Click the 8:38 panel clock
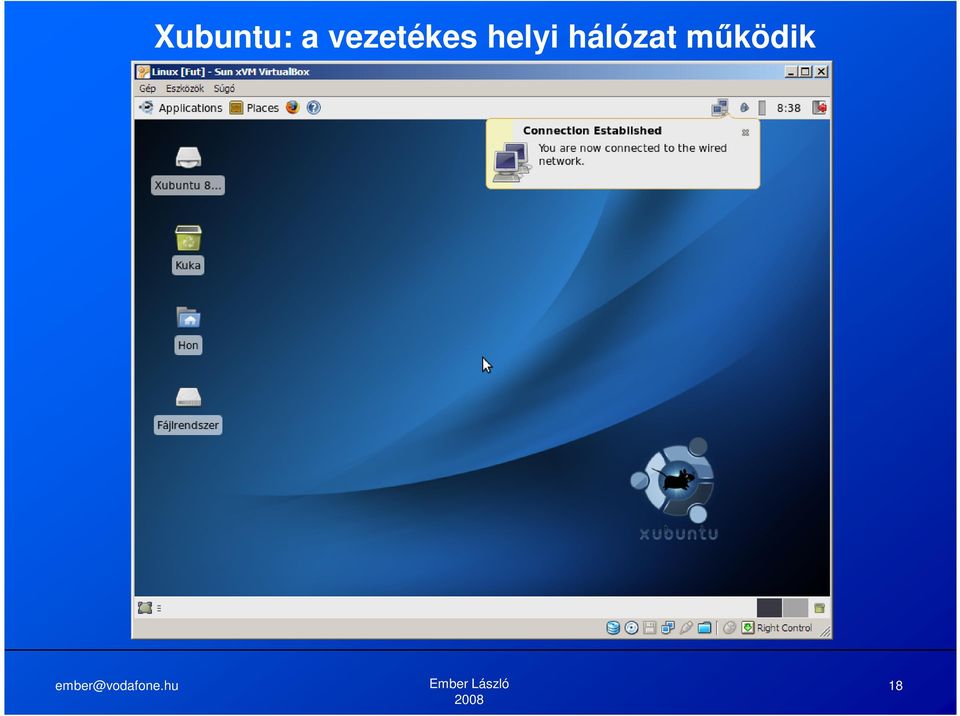Image resolution: width=960 pixels, height=716 pixels. 789,108
